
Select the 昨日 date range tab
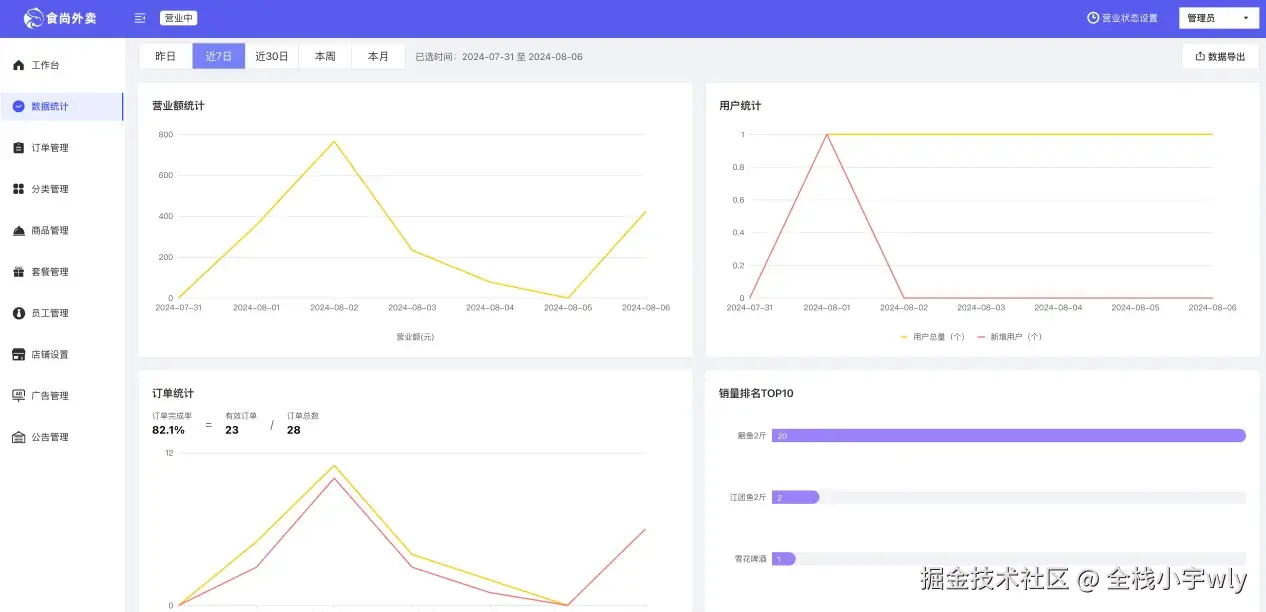coord(165,57)
